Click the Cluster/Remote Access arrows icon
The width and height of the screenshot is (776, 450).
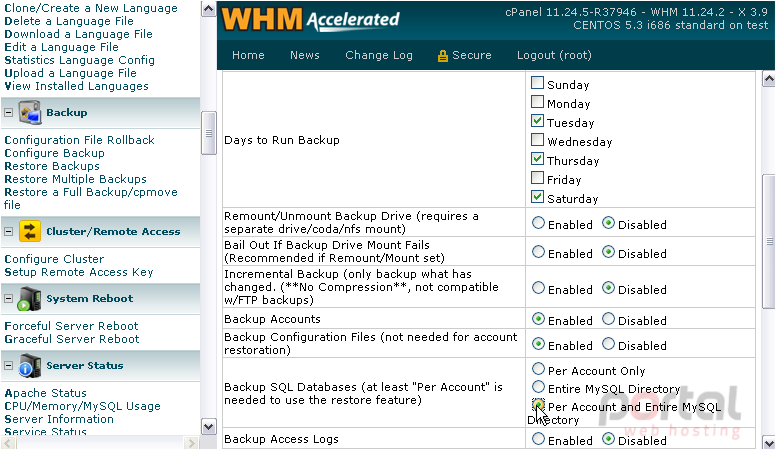click(x=30, y=231)
